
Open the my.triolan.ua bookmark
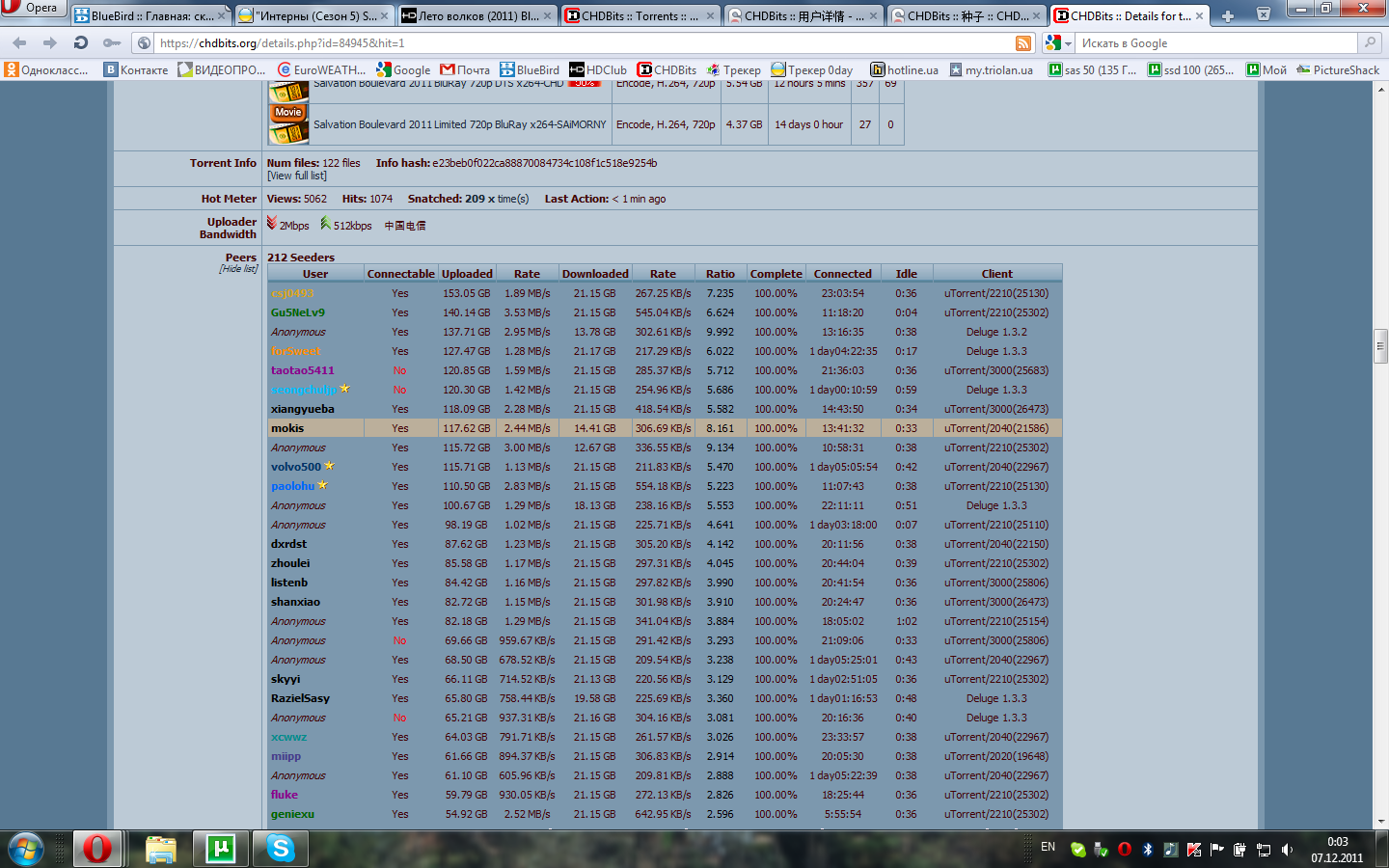992,69
